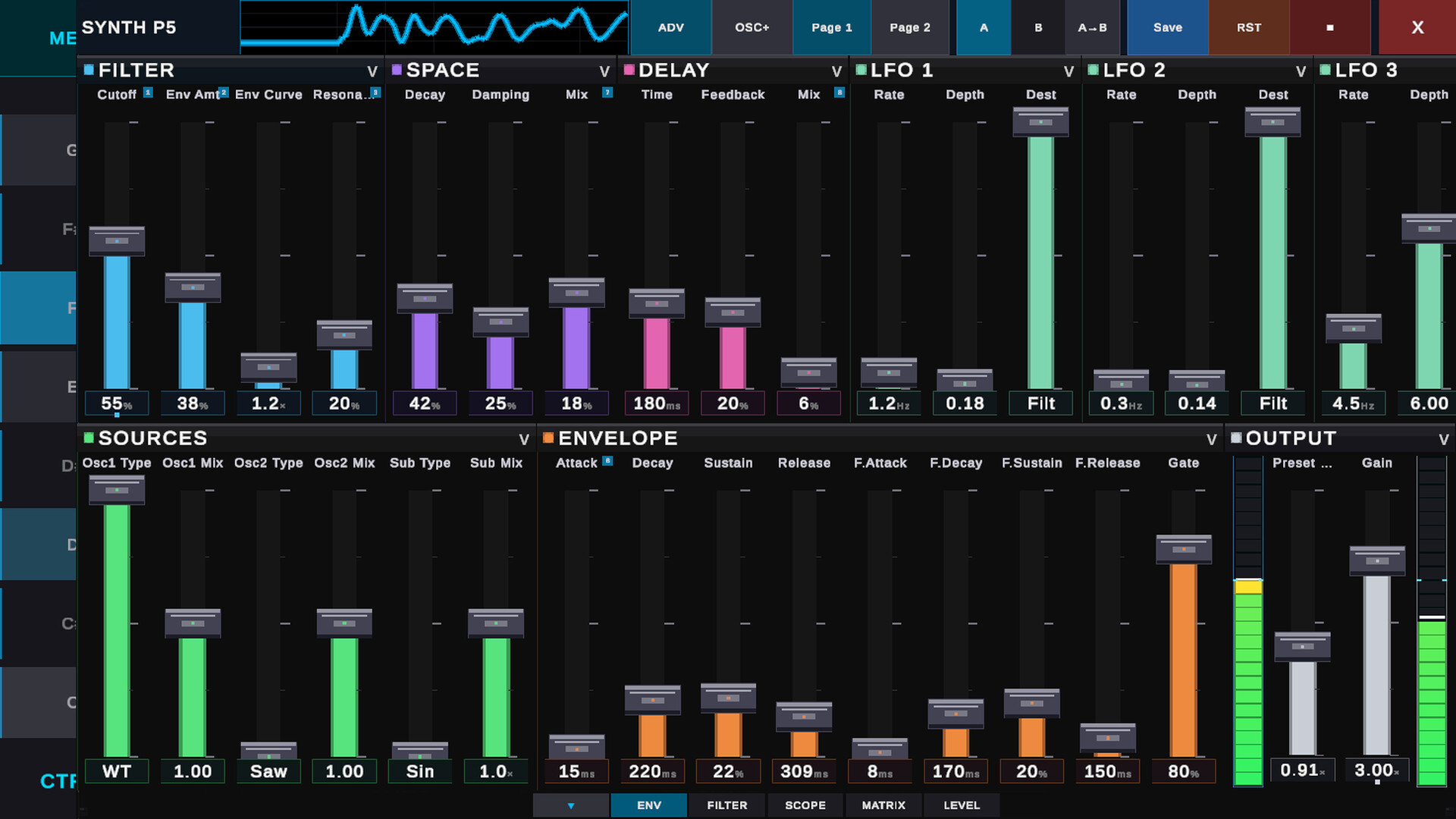
Task: Open the ENVELOPE section dropdown arrow
Action: point(1211,439)
